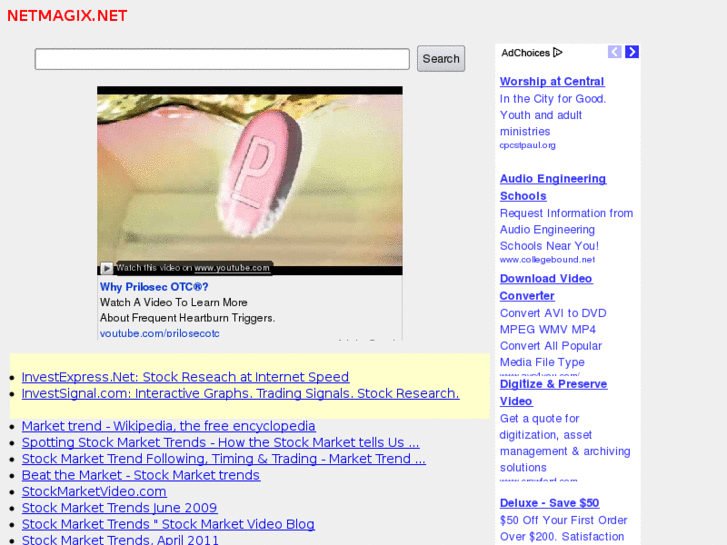Click the AdChoices triangle icon
Image resolution: width=727 pixels, height=545 pixels.
[558, 52]
